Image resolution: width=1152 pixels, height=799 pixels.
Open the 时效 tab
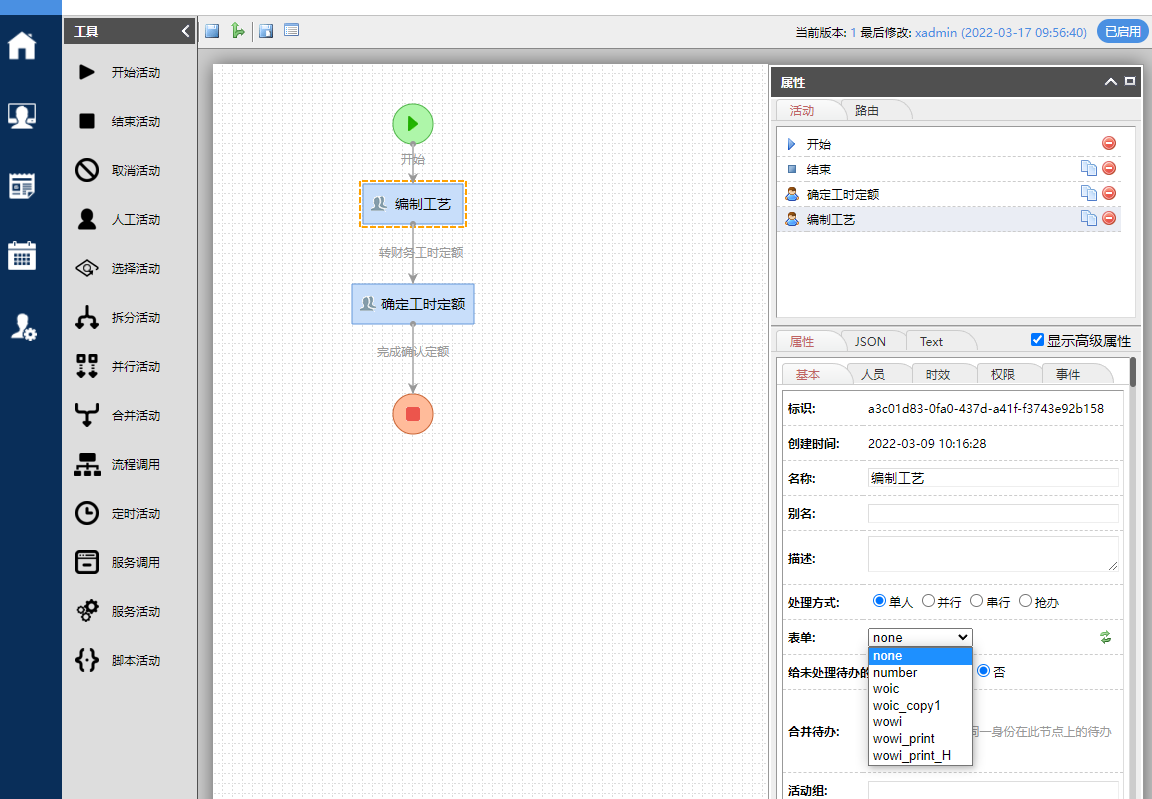[x=938, y=375]
